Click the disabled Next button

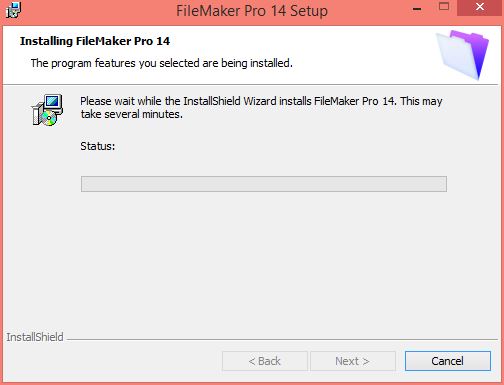tap(353, 361)
